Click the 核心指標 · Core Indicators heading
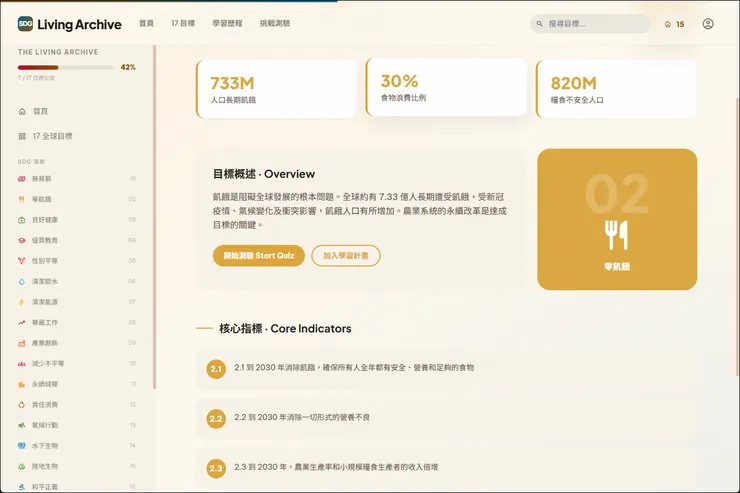The image size is (740, 493). [285, 329]
